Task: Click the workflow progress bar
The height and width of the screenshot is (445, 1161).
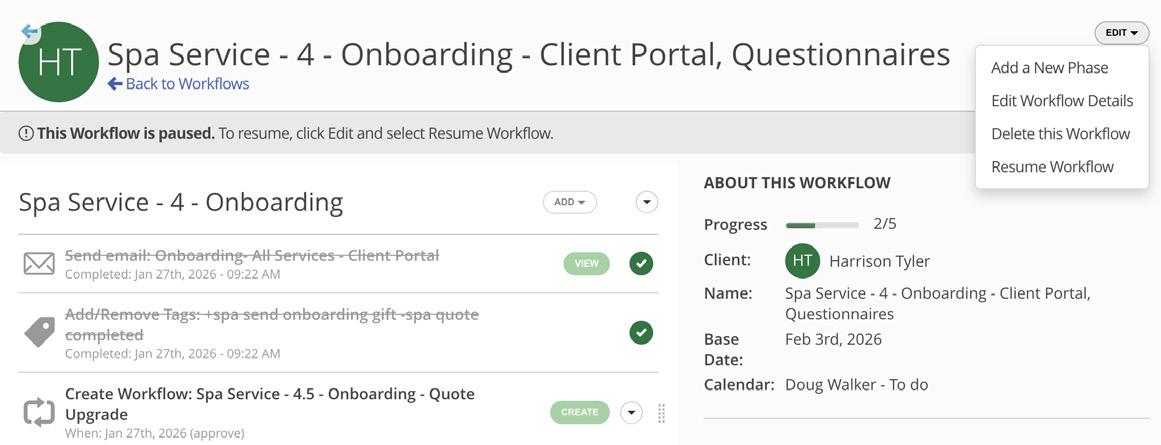Action: [x=822, y=224]
